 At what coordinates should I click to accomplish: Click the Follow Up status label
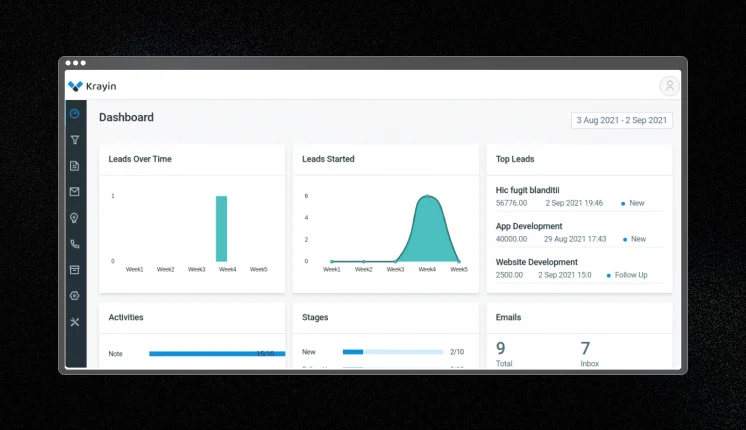click(x=631, y=275)
